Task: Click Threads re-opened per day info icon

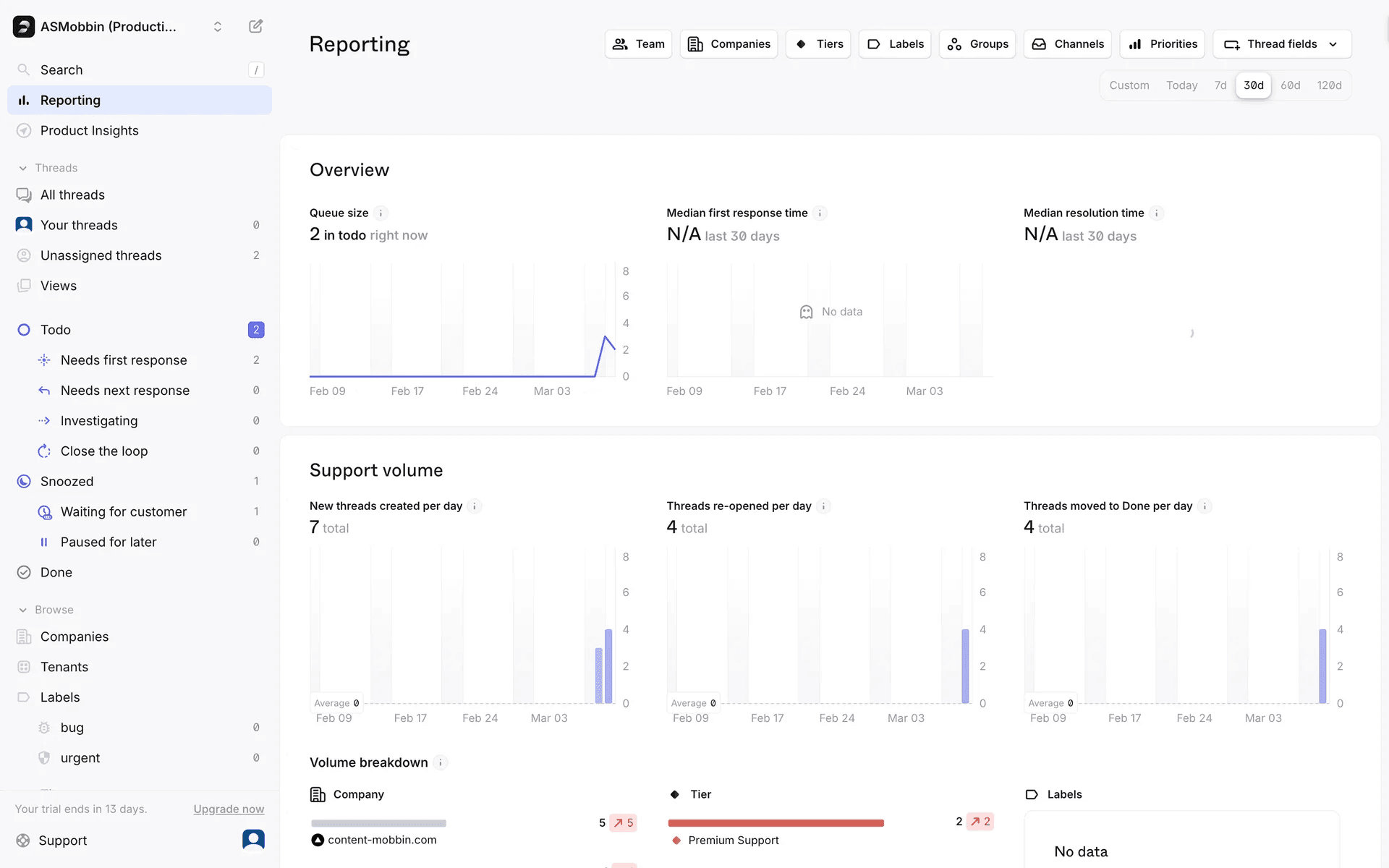Action: click(823, 506)
